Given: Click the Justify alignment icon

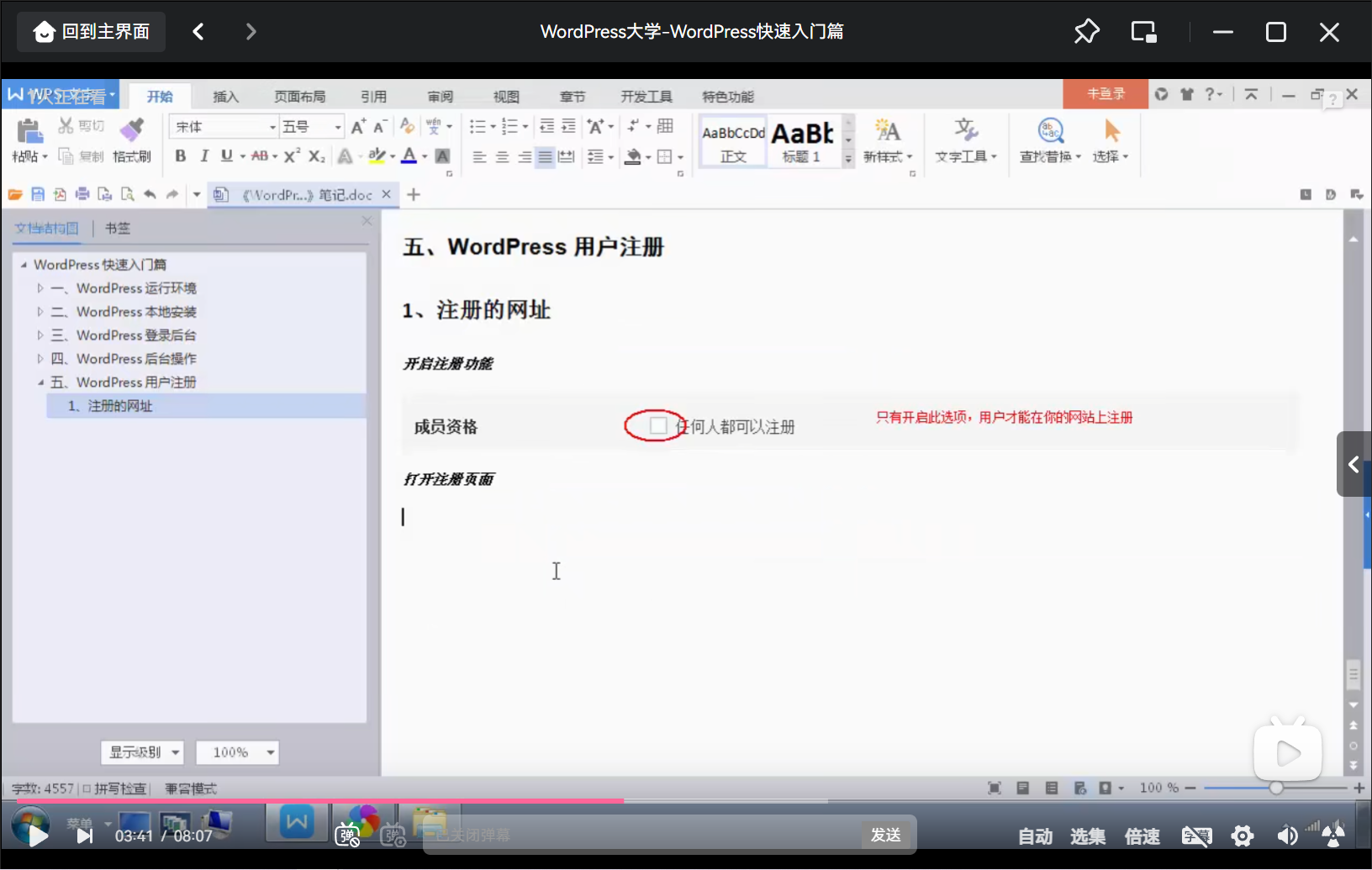Looking at the screenshot, I should [545, 157].
